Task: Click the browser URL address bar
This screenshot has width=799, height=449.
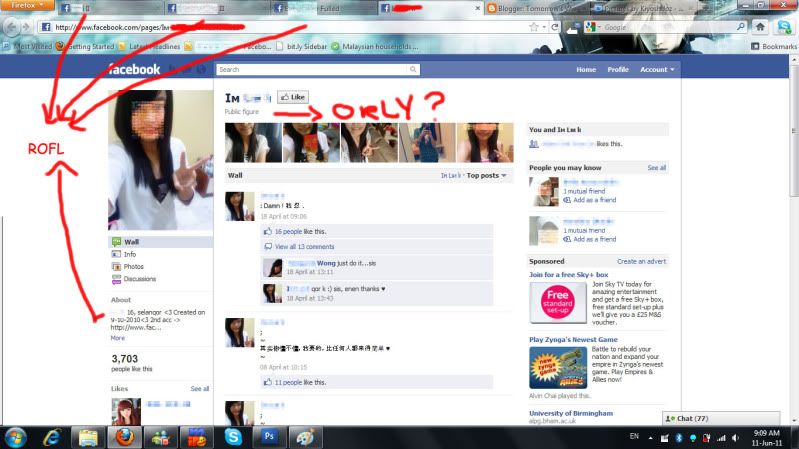Action: click(x=285, y=27)
